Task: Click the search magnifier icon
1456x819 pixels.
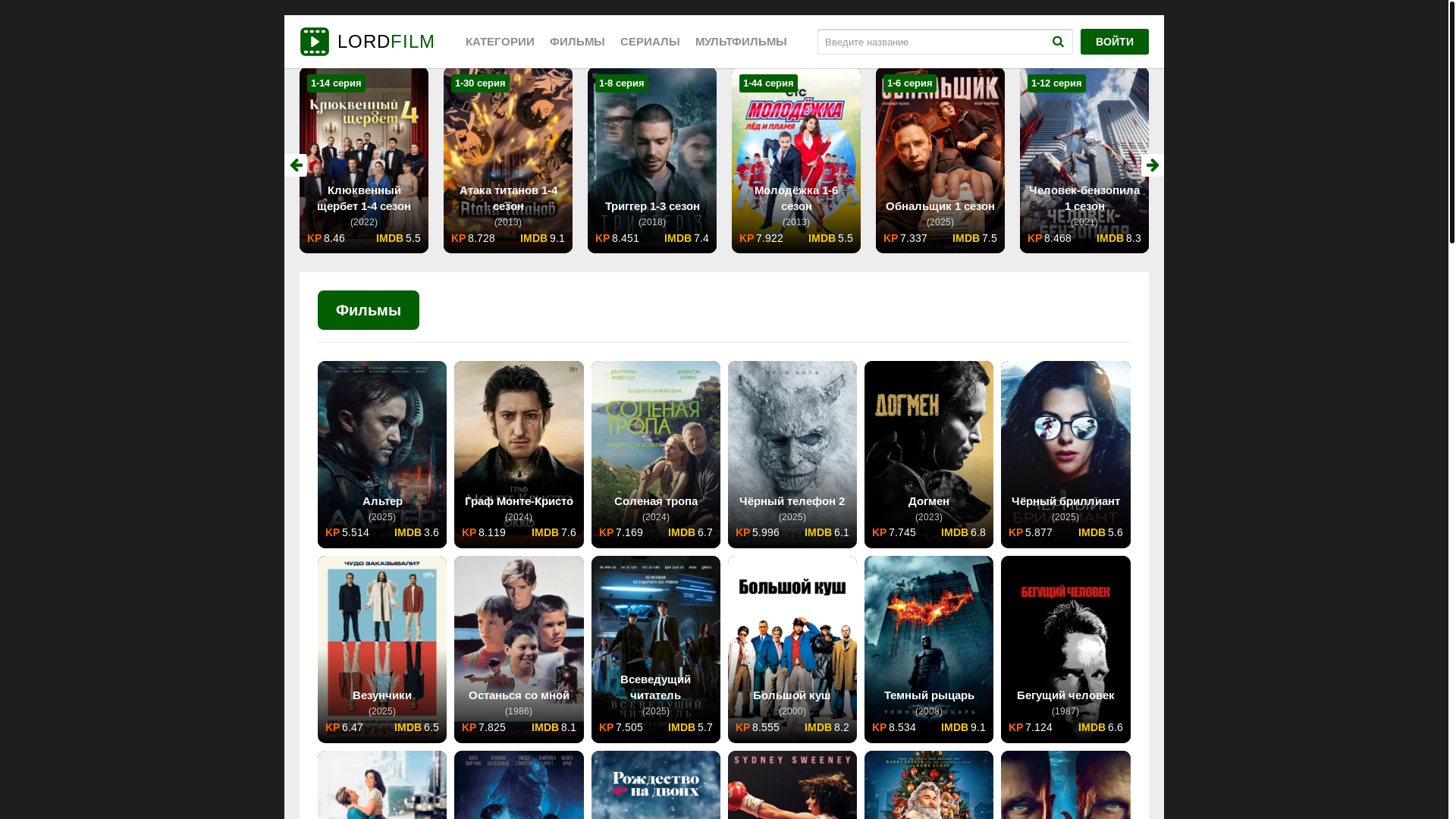Action: 1058,42
